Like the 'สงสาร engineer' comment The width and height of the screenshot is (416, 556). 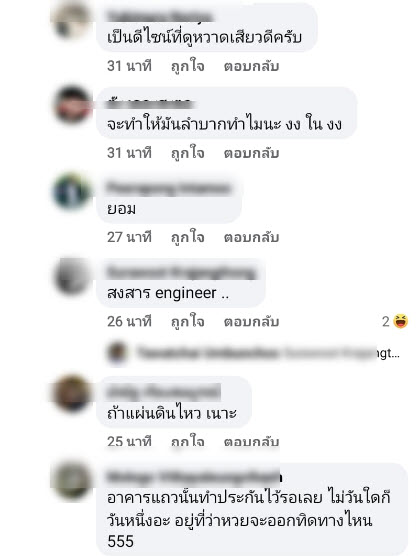(188, 322)
